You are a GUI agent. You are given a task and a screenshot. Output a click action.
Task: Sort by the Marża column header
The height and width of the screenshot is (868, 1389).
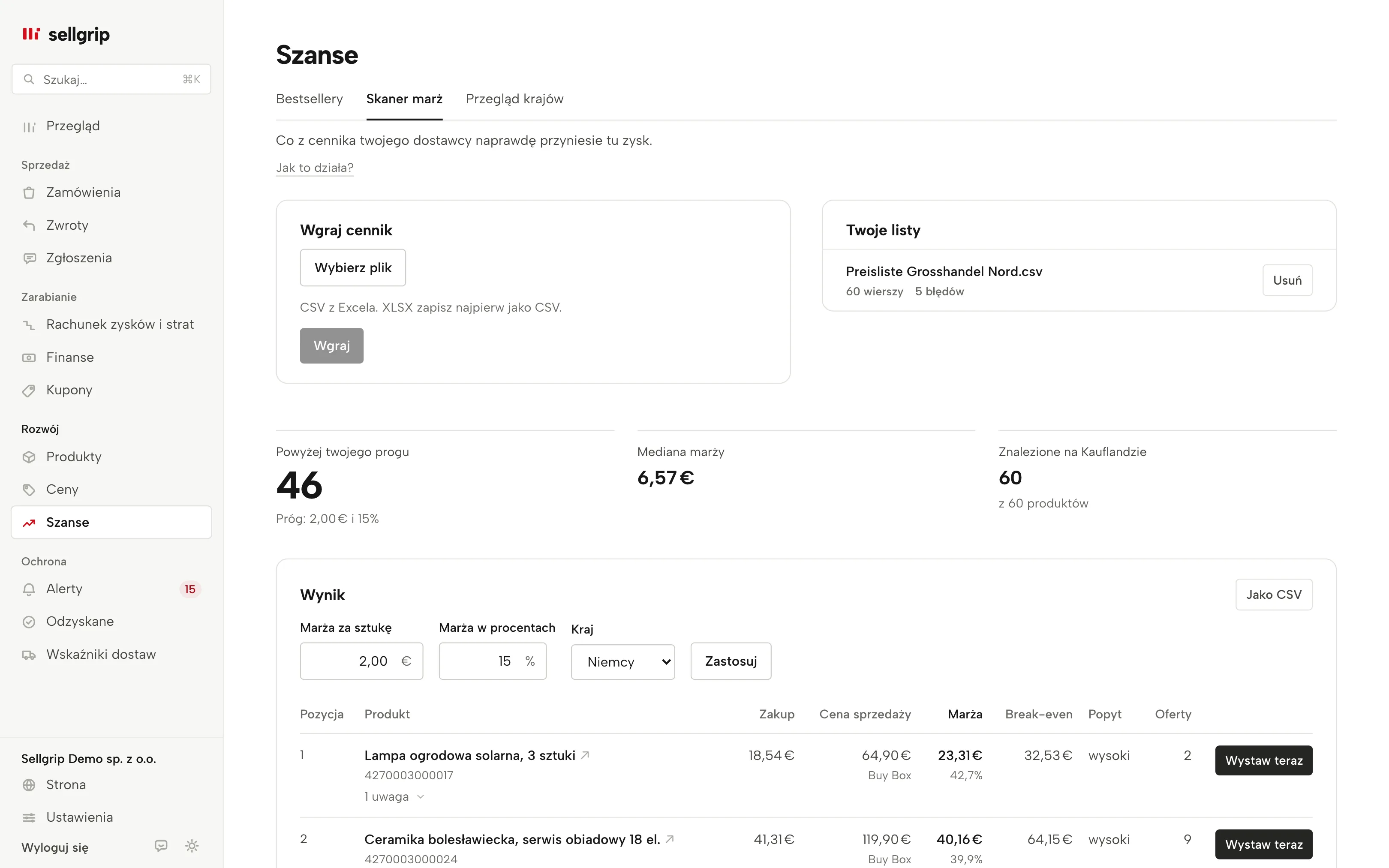point(965,714)
